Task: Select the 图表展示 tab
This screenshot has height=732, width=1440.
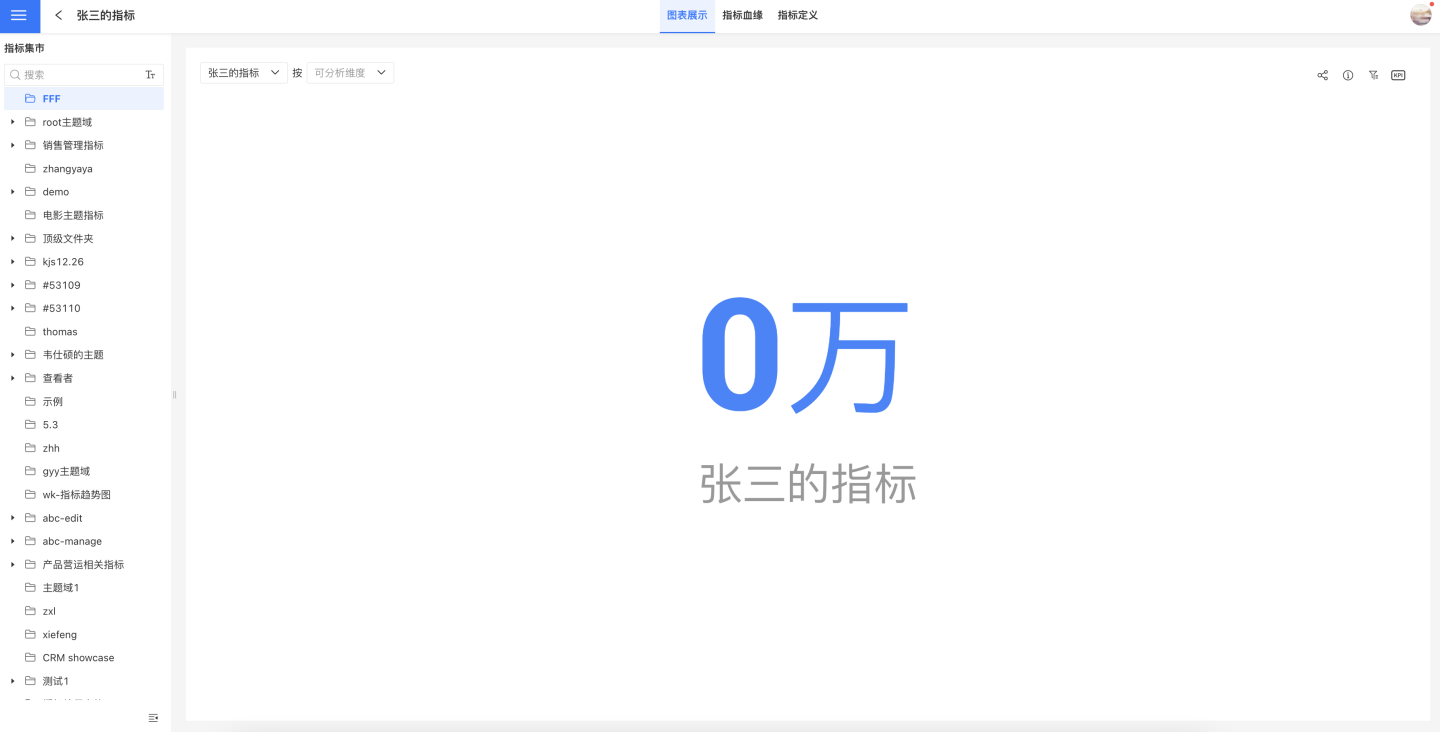Action: pos(687,16)
